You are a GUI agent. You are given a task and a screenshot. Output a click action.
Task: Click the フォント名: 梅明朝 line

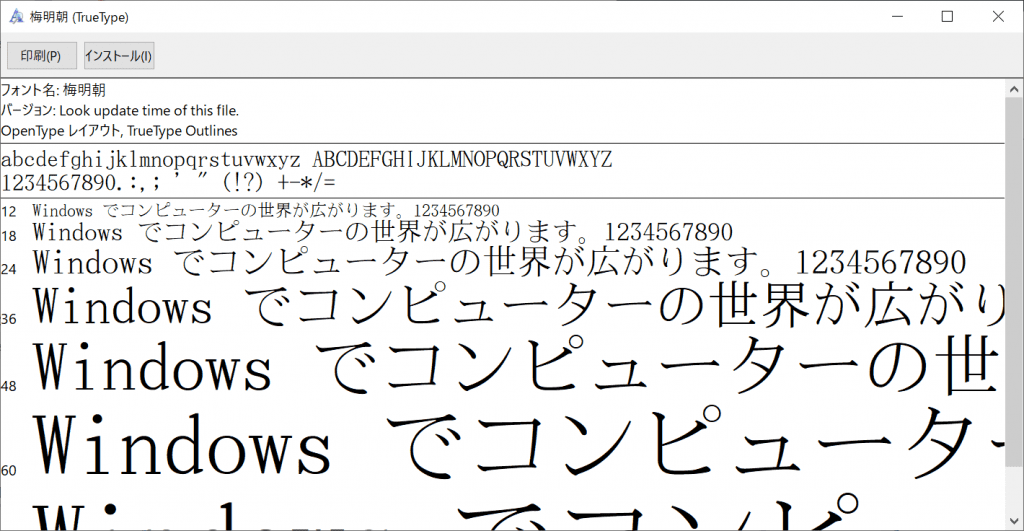point(53,90)
